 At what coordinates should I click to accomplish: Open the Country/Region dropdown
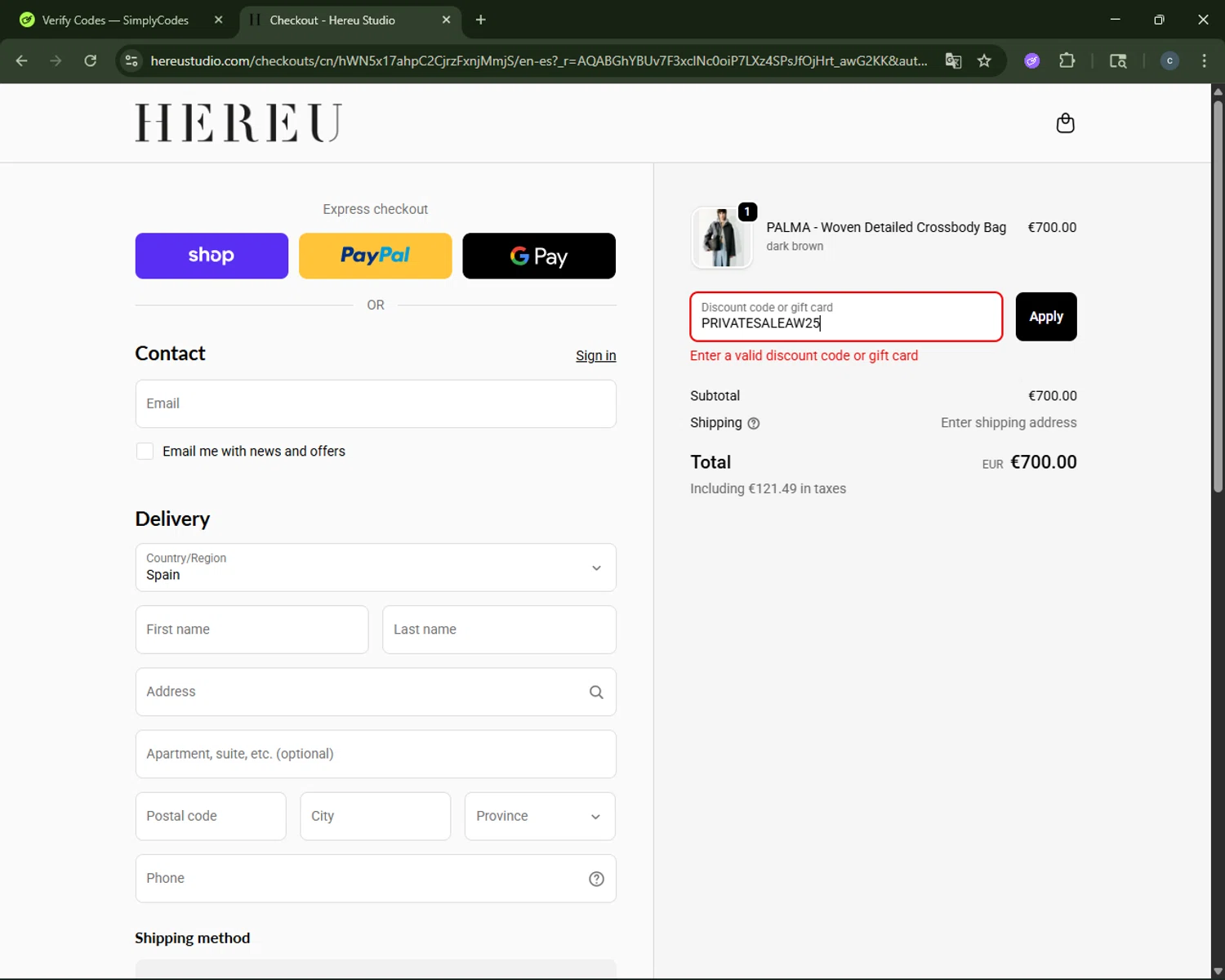(x=376, y=568)
